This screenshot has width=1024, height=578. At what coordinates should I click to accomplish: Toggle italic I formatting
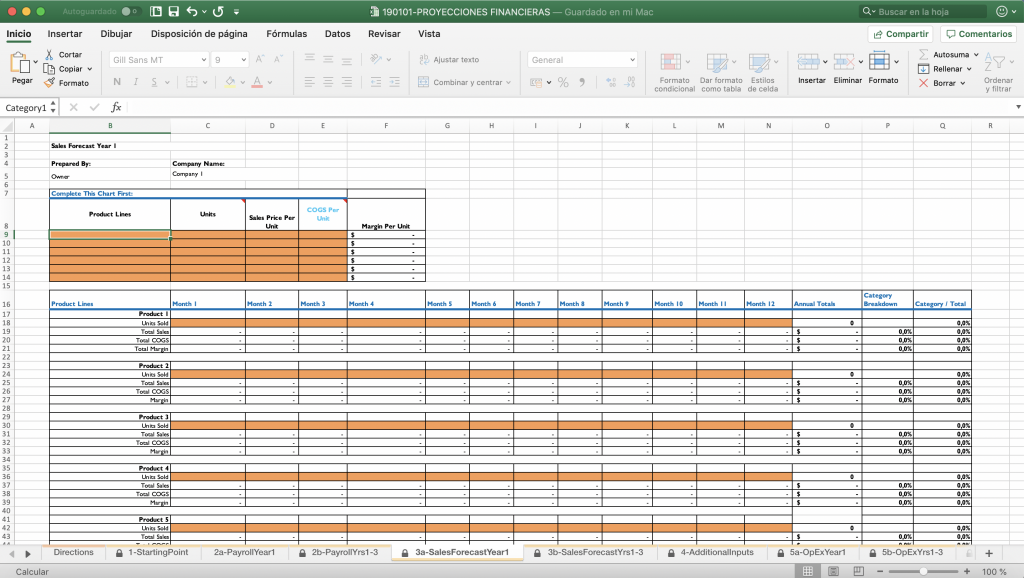coord(136,82)
